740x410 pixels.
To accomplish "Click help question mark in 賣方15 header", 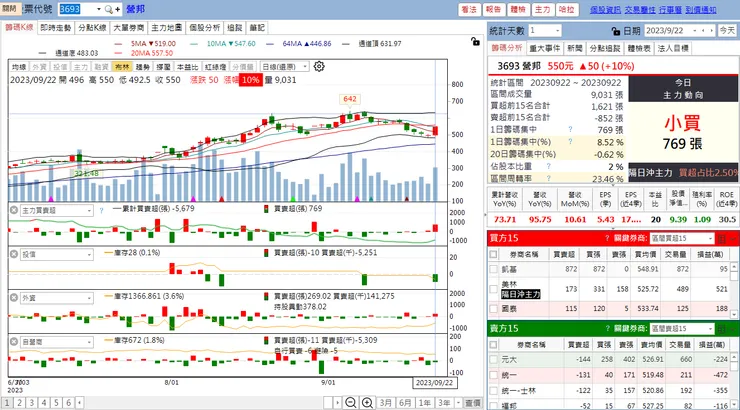I will (607, 328).
